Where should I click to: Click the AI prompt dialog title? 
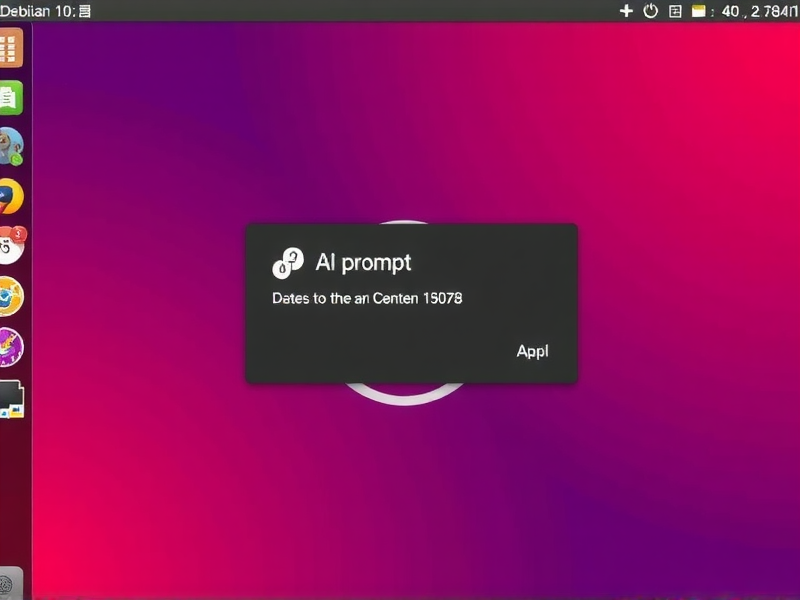coord(364,263)
